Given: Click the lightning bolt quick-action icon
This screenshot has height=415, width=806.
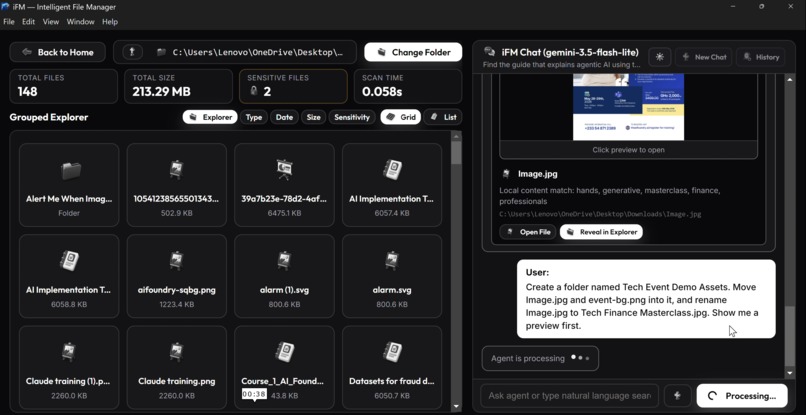Looking at the screenshot, I should [x=677, y=396].
